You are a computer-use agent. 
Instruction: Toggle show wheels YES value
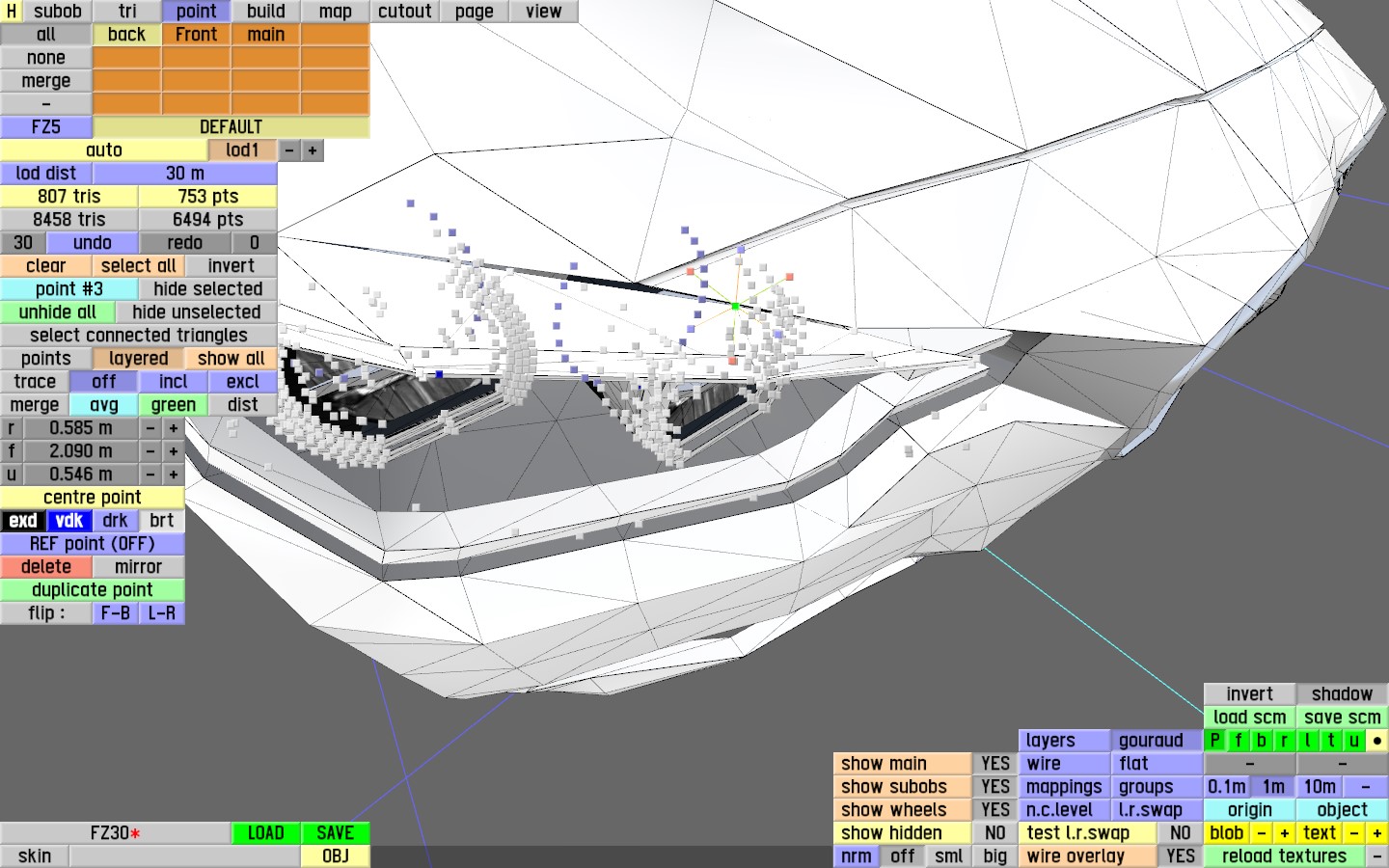pyautogui.click(x=995, y=810)
